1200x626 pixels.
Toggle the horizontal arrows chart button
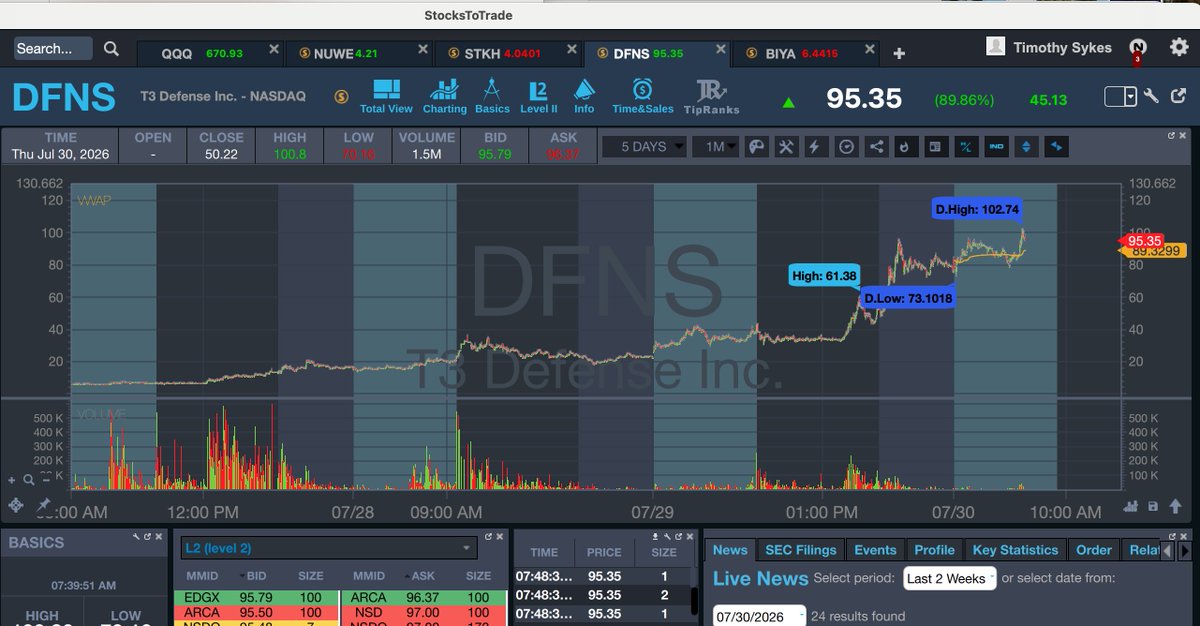pos(1056,147)
